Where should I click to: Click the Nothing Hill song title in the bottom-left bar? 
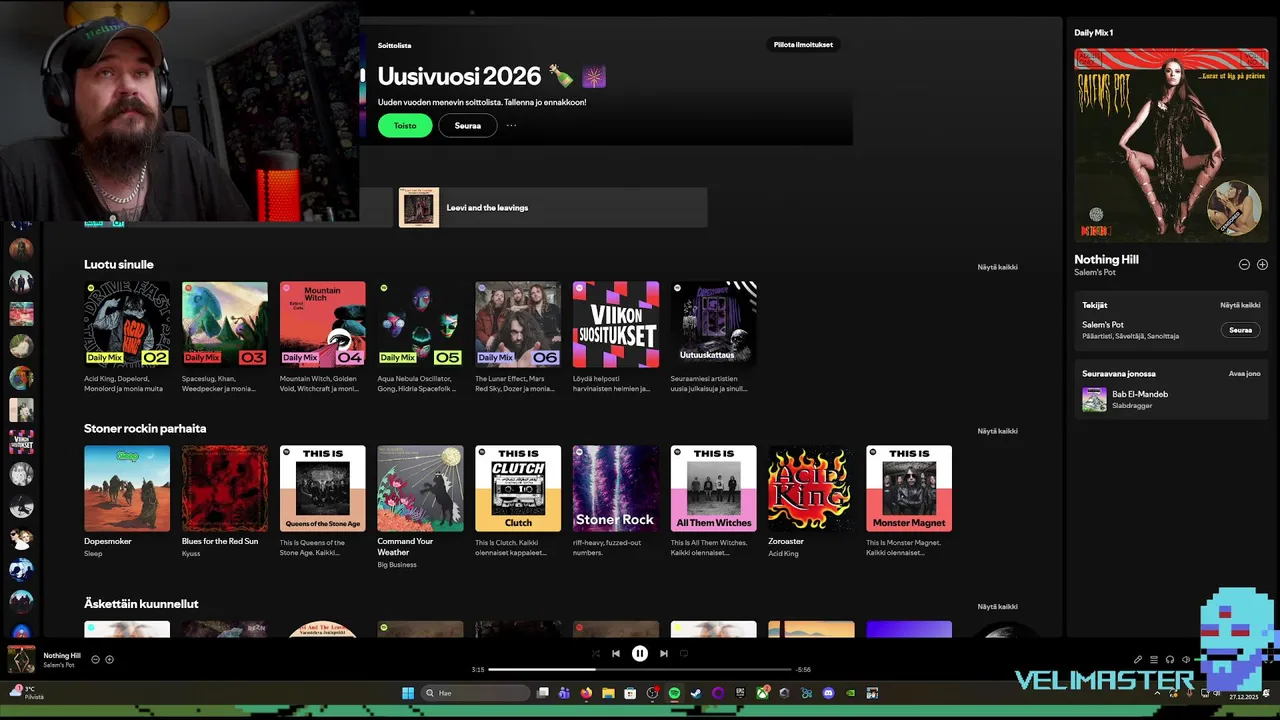tap(62, 656)
